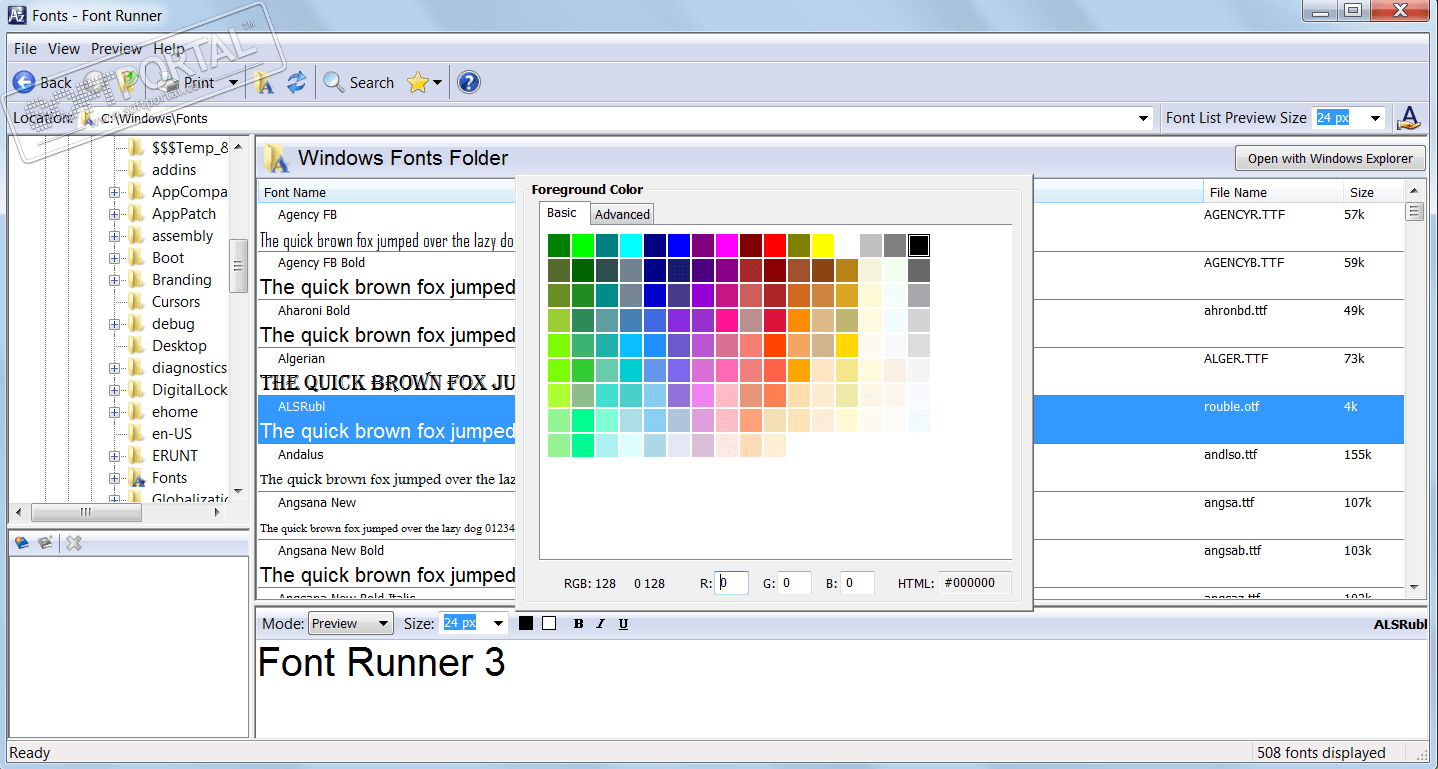The height and width of the screenshot is (769, 1438).
Task: Open the File menu
Action: tap(25, 48)
